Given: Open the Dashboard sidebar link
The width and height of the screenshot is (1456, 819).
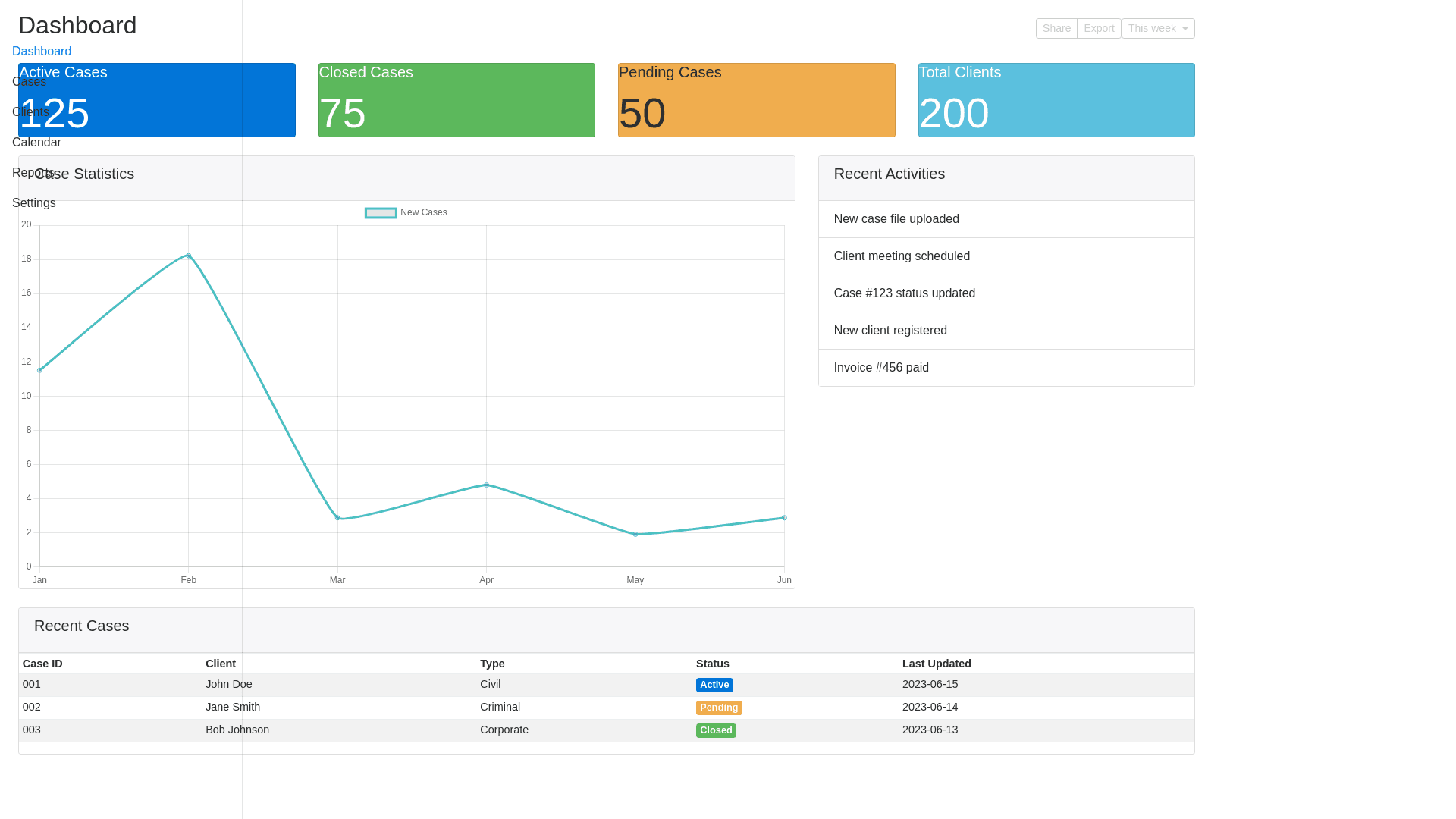Looking at the screenshot, I should [42, 52].
